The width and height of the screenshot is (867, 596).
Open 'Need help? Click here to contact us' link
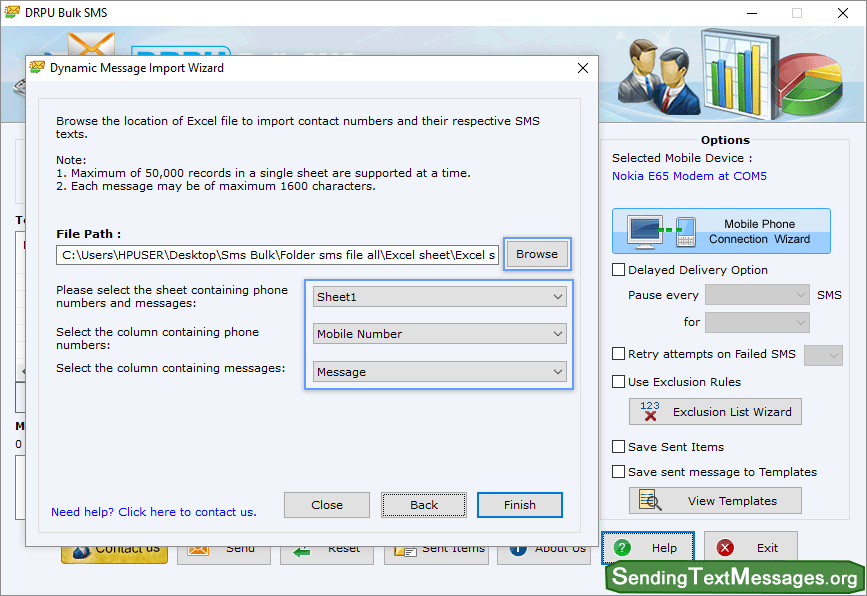[x=154, y=512]
